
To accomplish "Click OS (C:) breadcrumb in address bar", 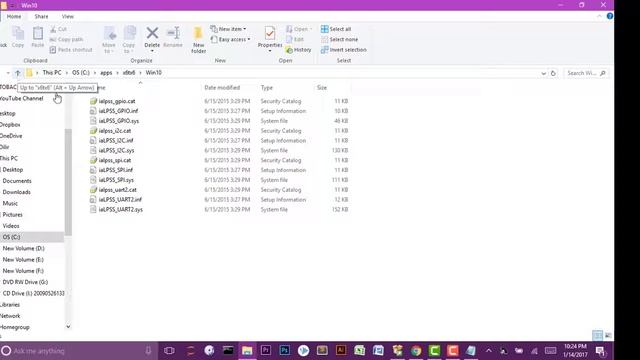I will point(81,73).
